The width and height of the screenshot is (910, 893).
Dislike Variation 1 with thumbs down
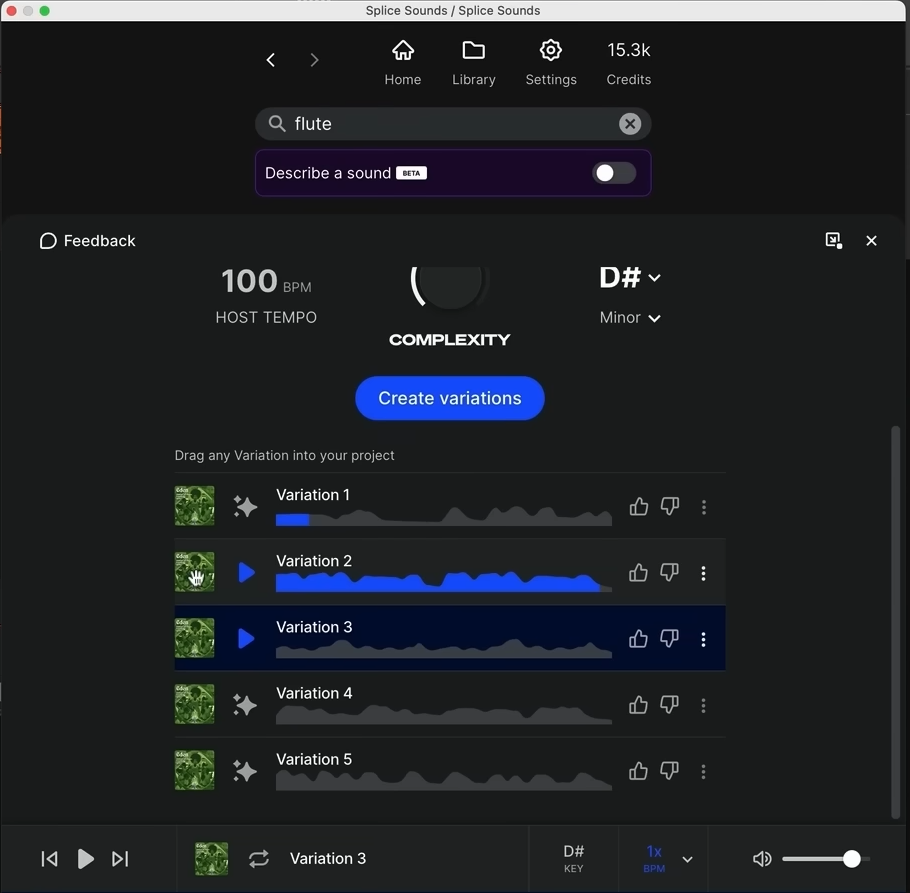(670, 507)
